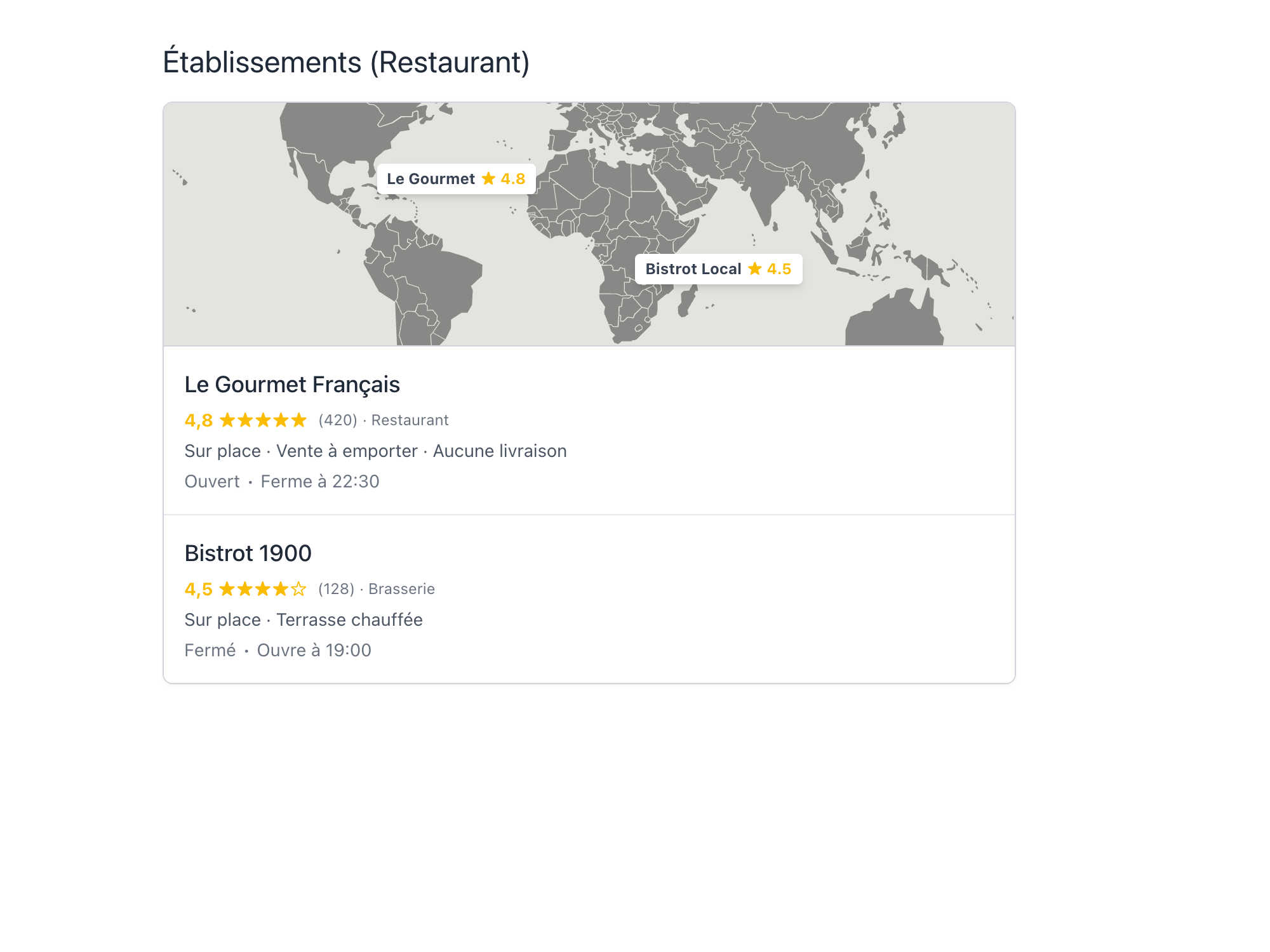Open the (128) reviews count for Bistrot 1900
Viewport: 1270px width, 952px height.
[x=337, y=589]
